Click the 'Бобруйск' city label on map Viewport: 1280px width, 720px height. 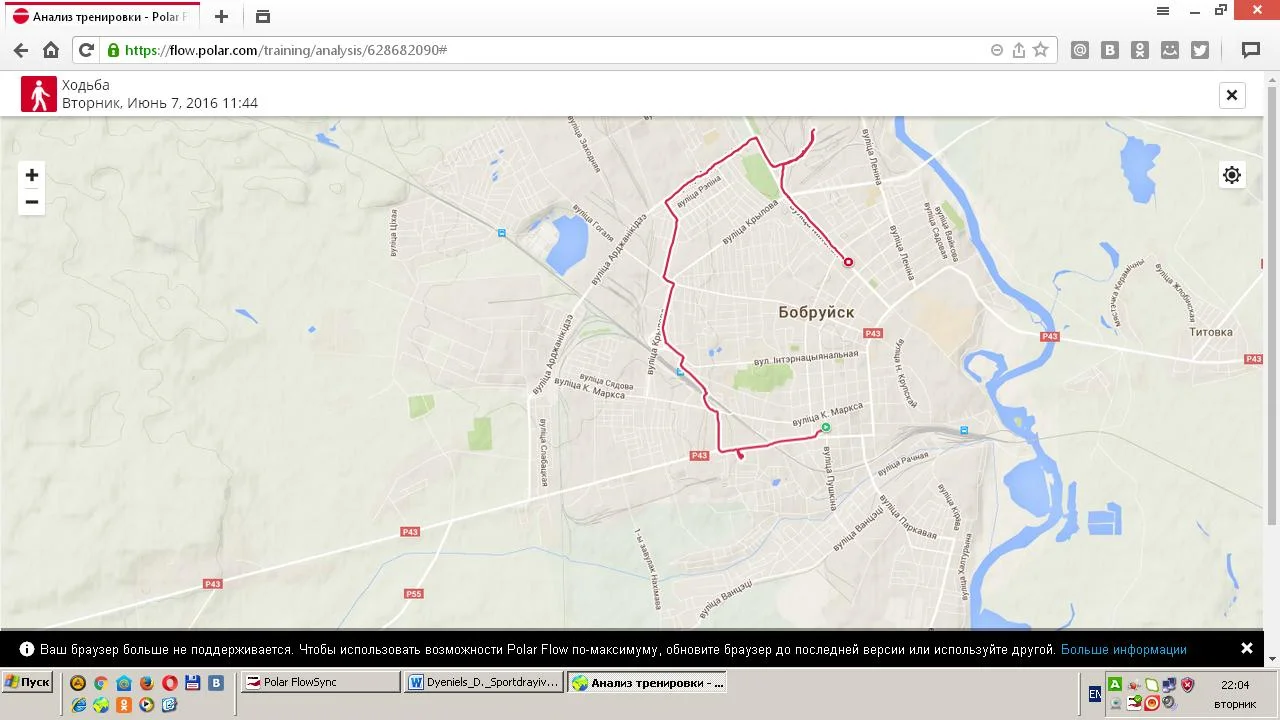[x=816, y=313]
